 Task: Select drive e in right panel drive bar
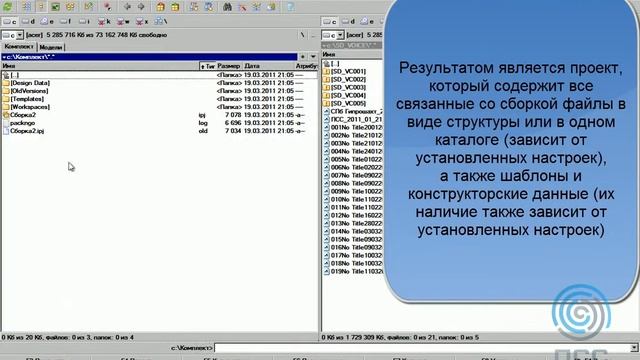pyautogui.click(x=367, y=21)
